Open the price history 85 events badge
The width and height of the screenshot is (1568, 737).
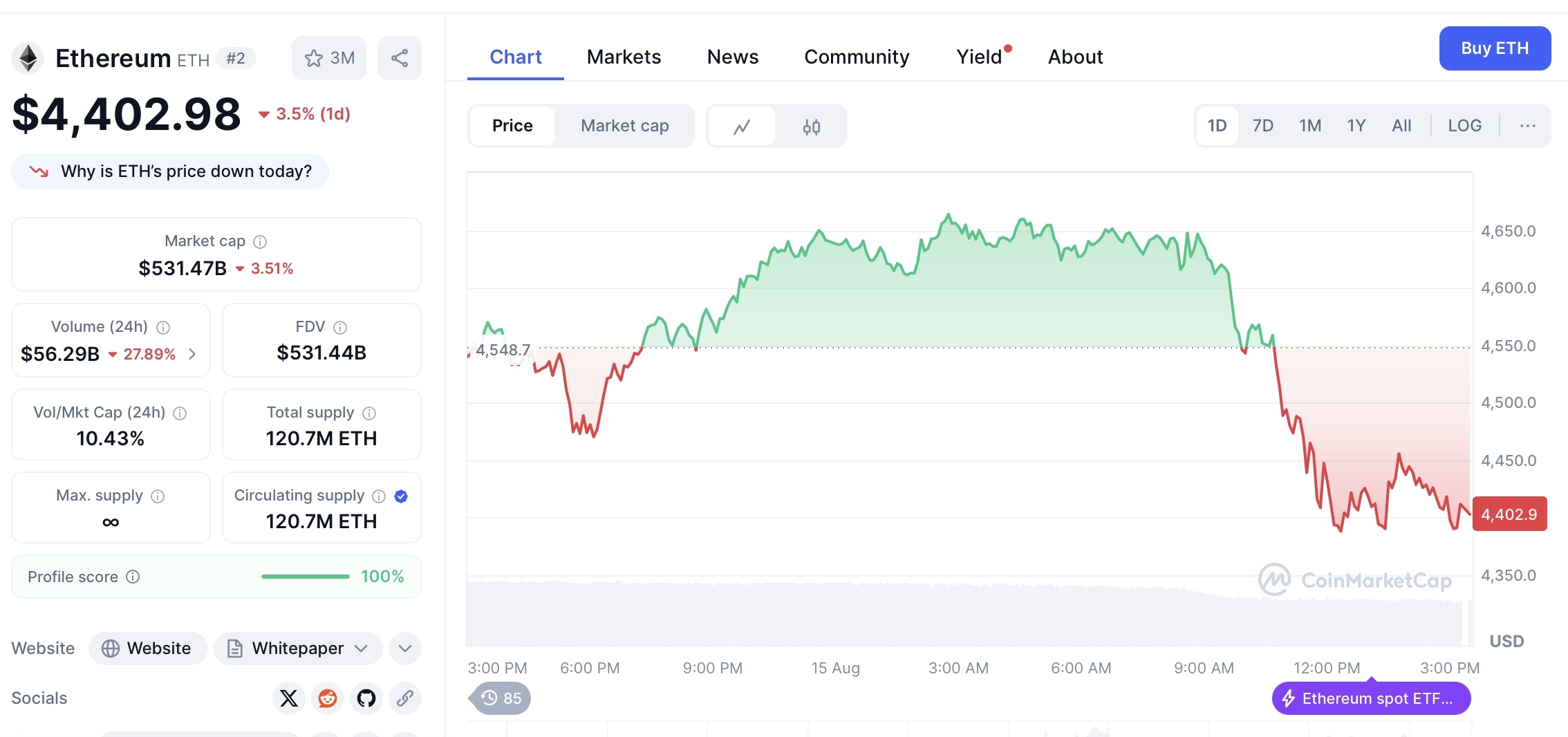coord(501,698)
